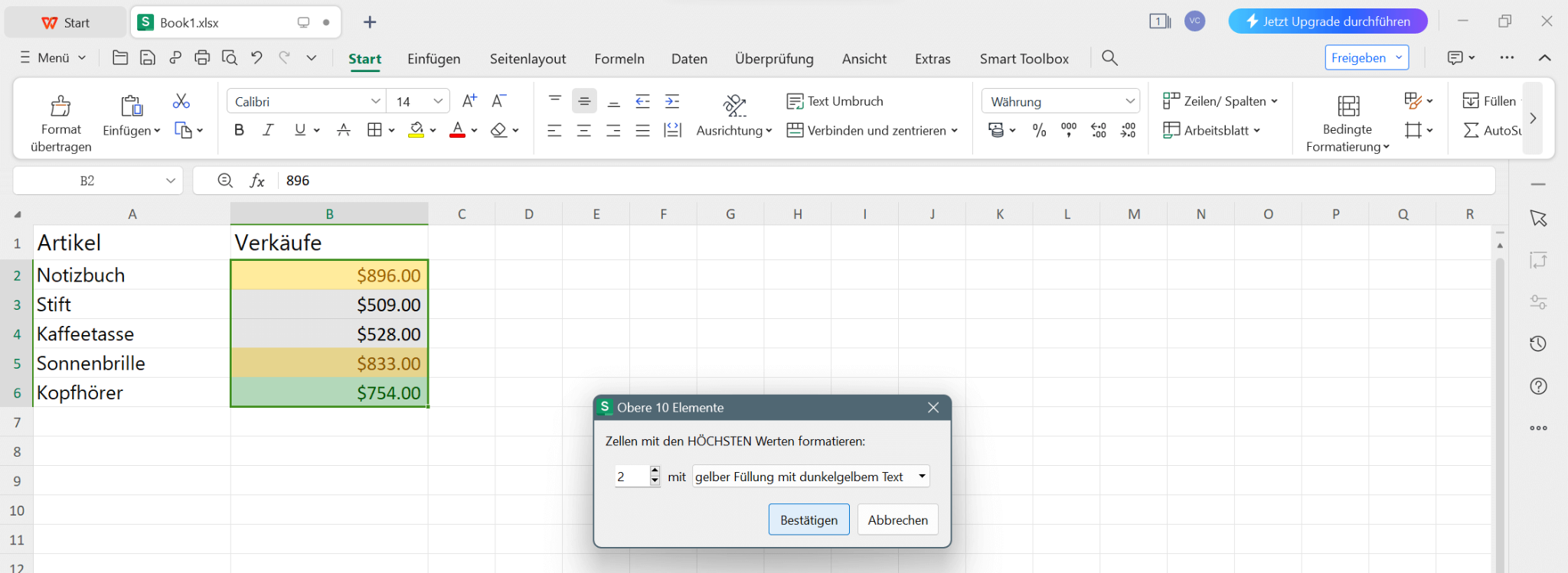The image size is (1568, 573).
Task: Click the stepper up arrow in dialog
Action: (x=655, y=471)
